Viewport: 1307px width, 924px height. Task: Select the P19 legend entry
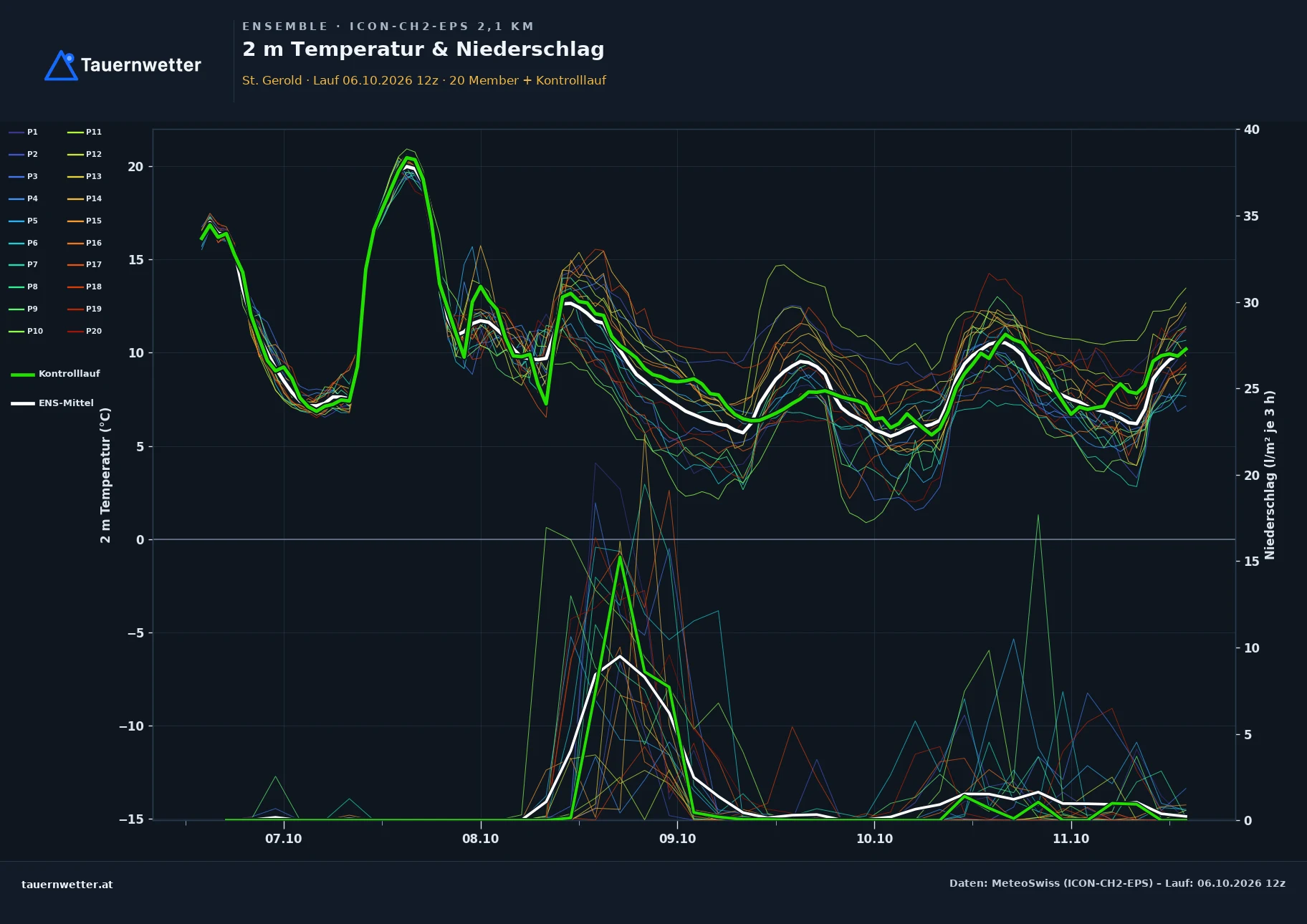point(85,309)
